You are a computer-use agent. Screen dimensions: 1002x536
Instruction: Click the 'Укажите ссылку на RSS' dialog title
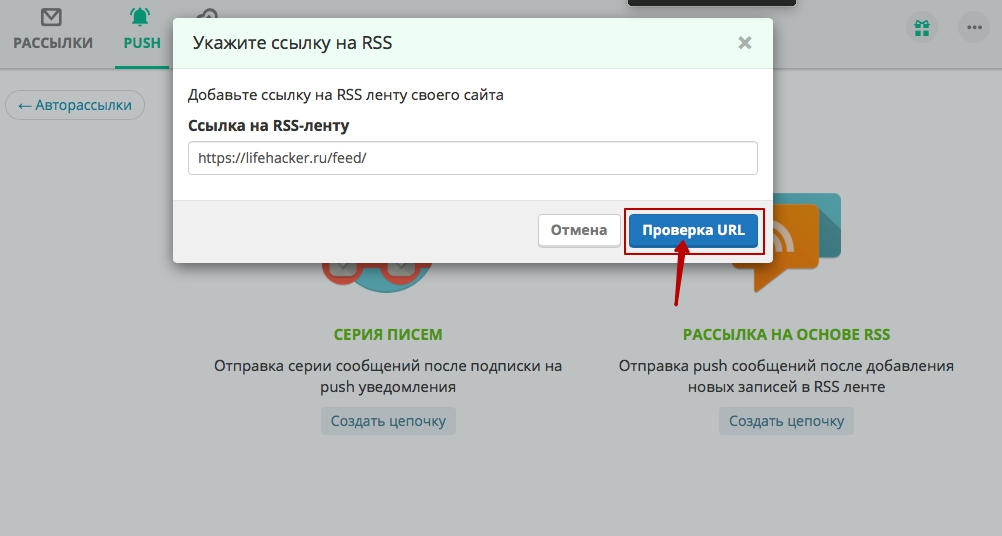tap(292, 43)
